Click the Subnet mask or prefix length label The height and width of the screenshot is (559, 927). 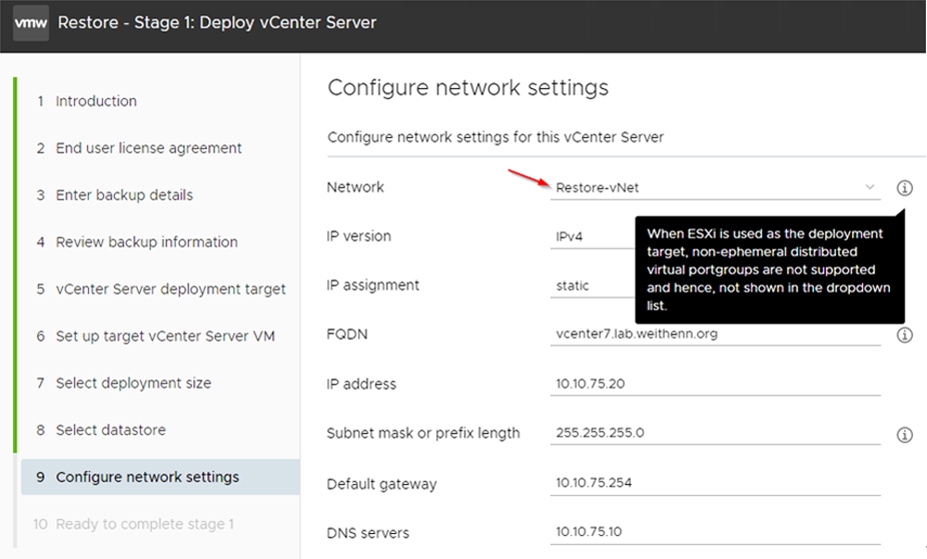click(x=423, y=433)
